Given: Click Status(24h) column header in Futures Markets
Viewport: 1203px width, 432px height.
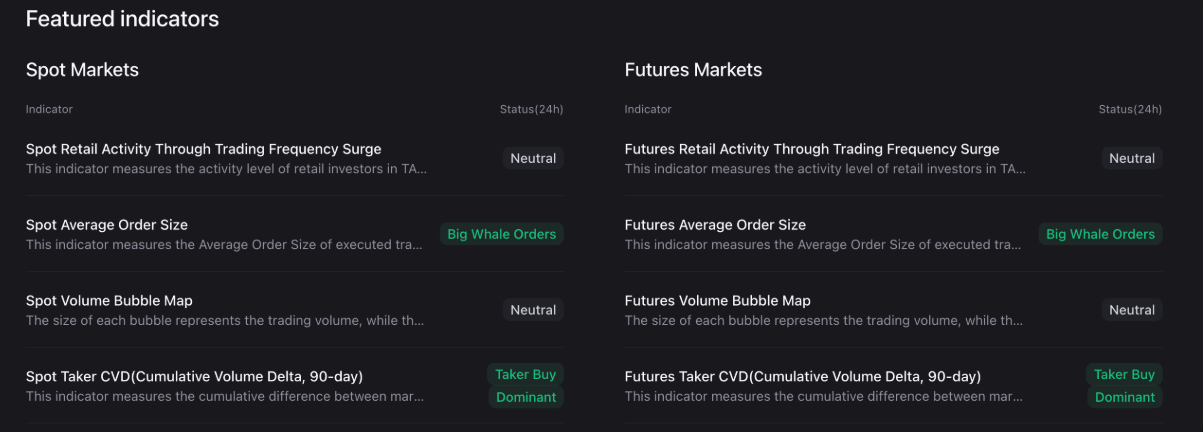Looking at the screenshot, I should pyautogui.click(x=1130, y=109).
